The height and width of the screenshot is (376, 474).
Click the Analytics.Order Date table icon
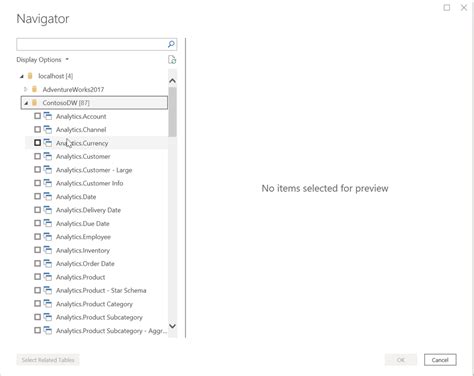(x=48, y=263)
